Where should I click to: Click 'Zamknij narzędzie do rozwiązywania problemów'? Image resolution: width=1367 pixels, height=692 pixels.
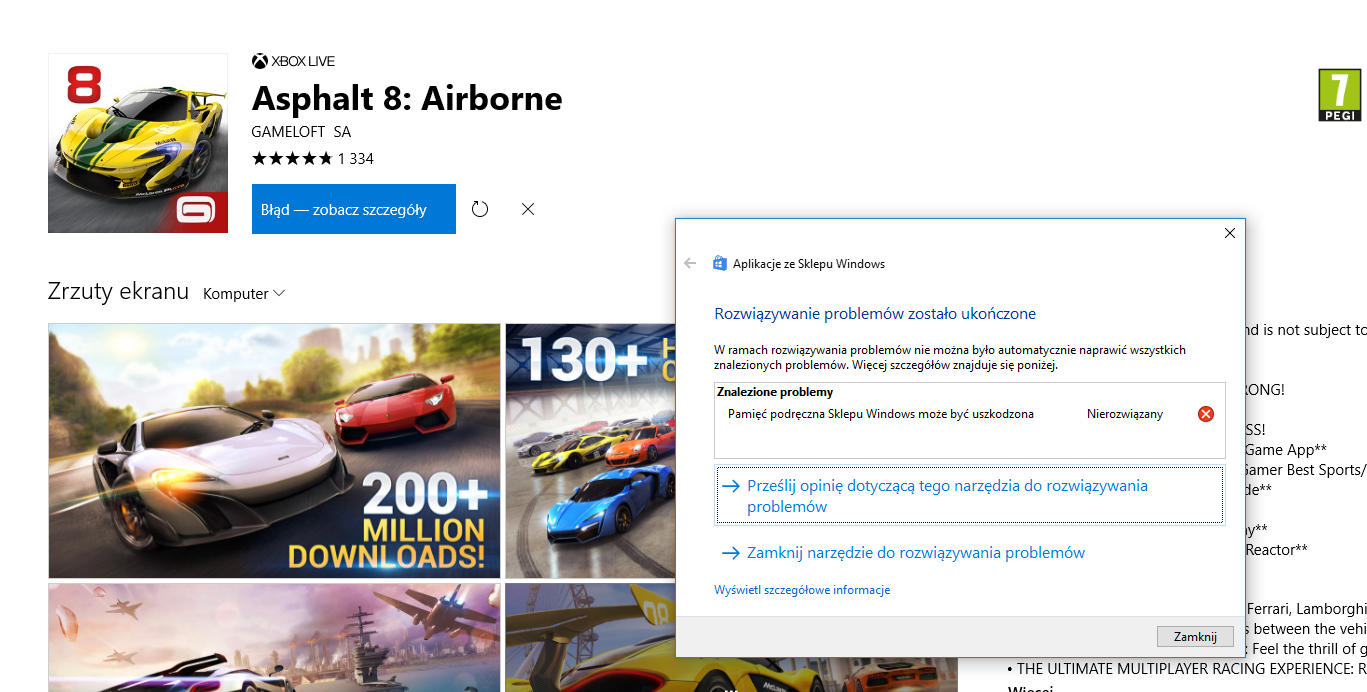(903, 553)
